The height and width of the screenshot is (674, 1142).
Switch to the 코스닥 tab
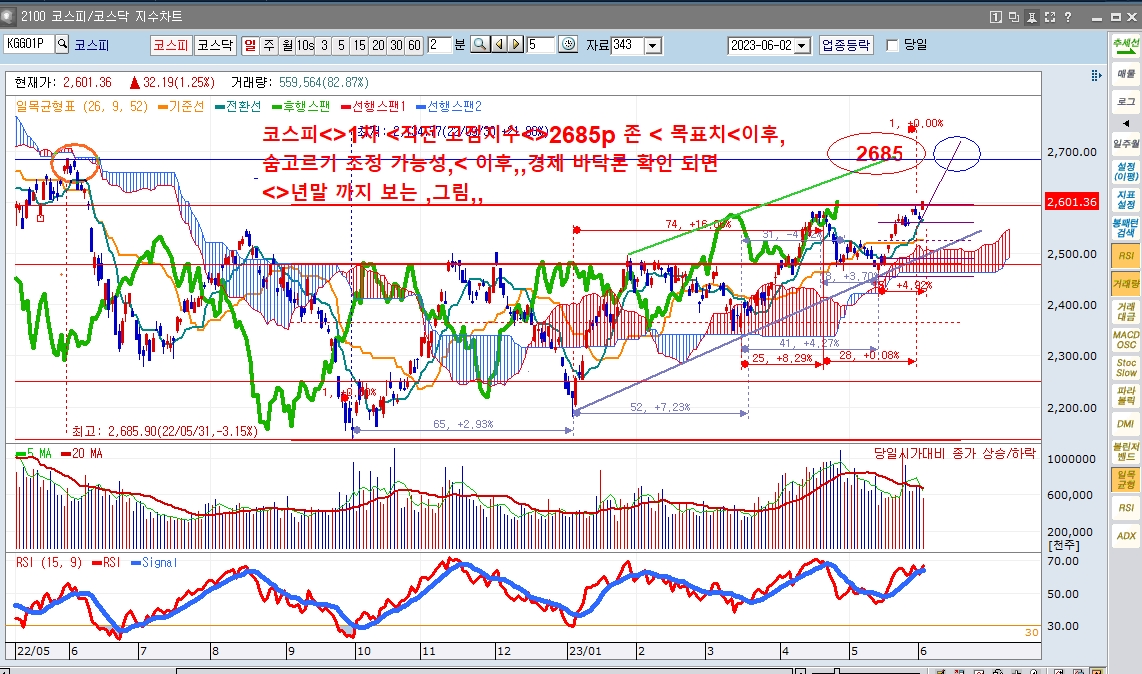217,46
